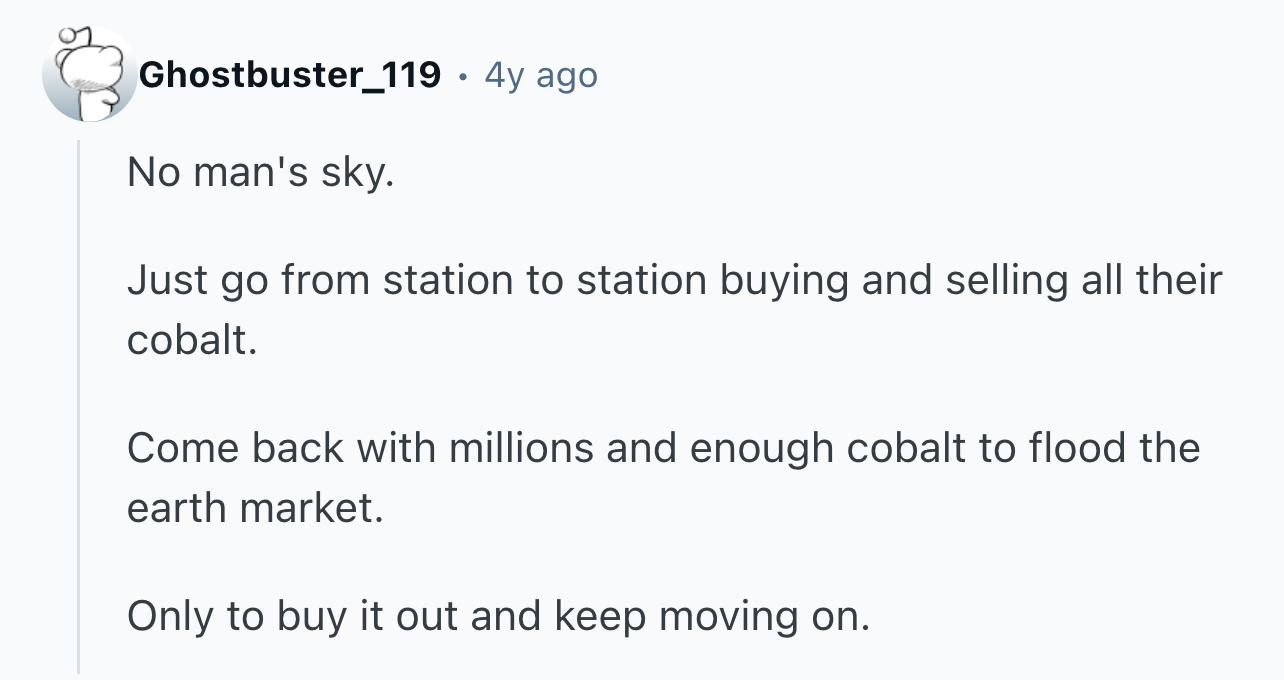
Task: Open the Ghostbuster_119 username profile link
Action: coord(290,74)
